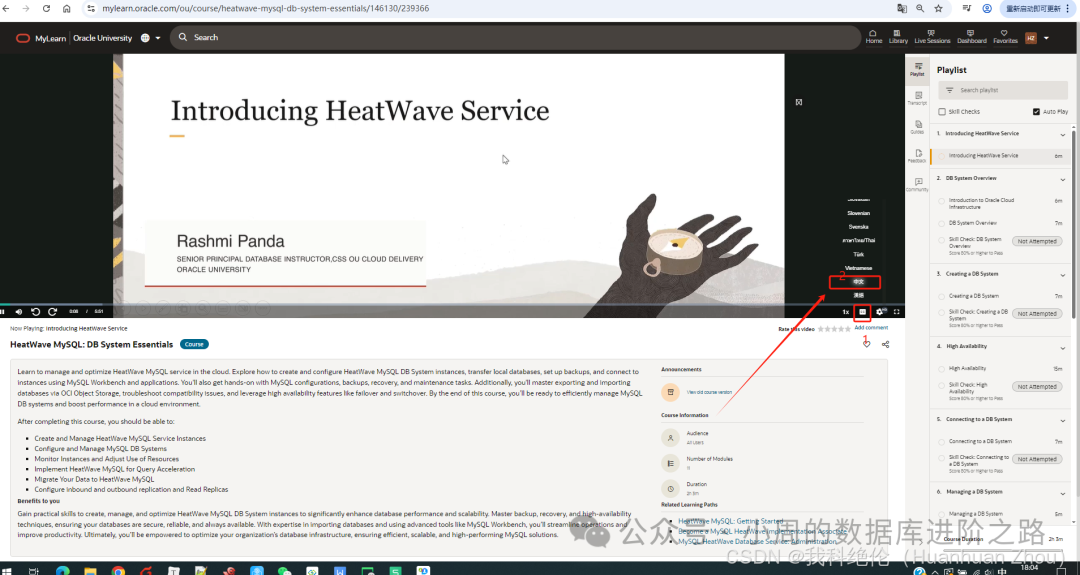The image size is (1080, 575).
Task: Select Introduction to Oracle Cloud Infrastructure circle
Action: pos(942,201)
